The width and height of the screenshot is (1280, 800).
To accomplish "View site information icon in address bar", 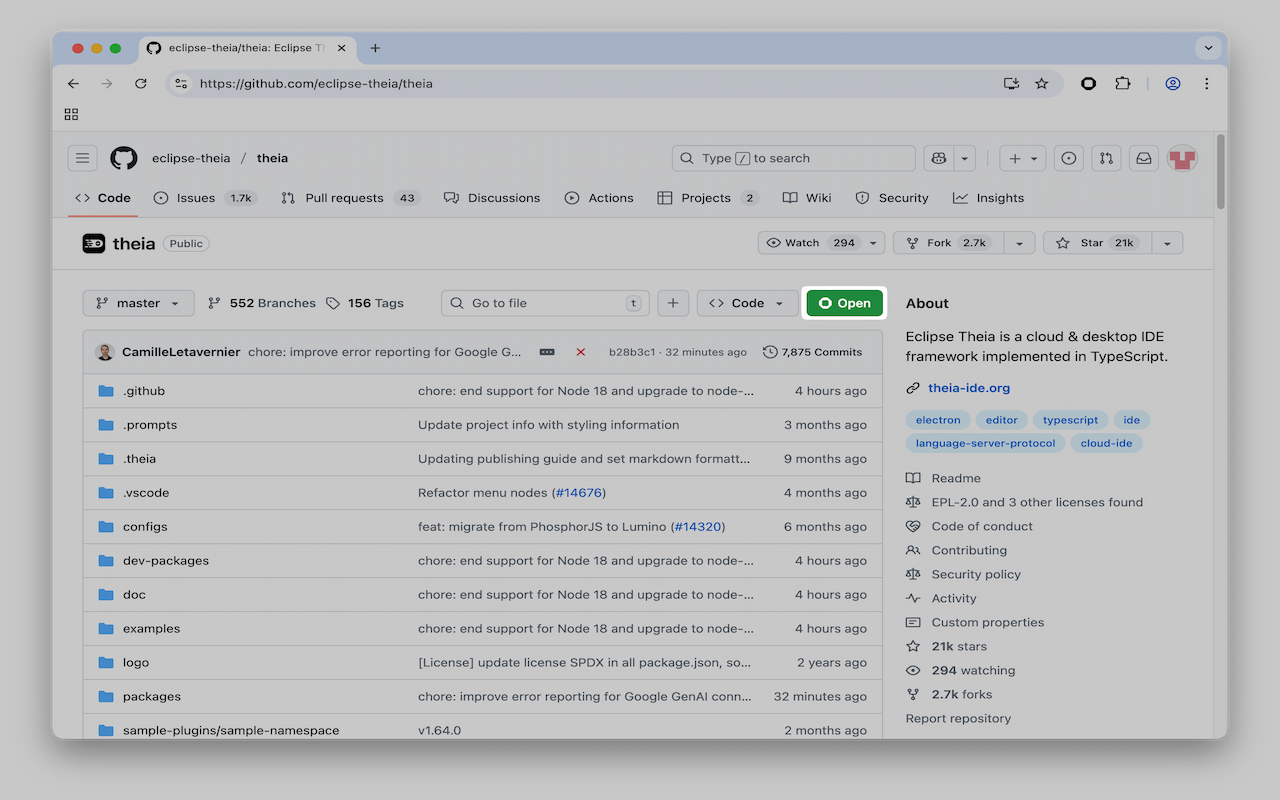I will point(181,84).
